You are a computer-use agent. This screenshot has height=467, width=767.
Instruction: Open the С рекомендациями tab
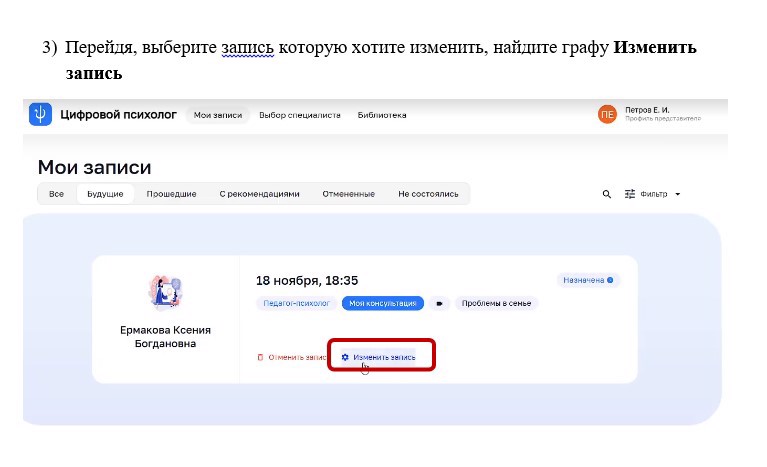tap(259, 194)
